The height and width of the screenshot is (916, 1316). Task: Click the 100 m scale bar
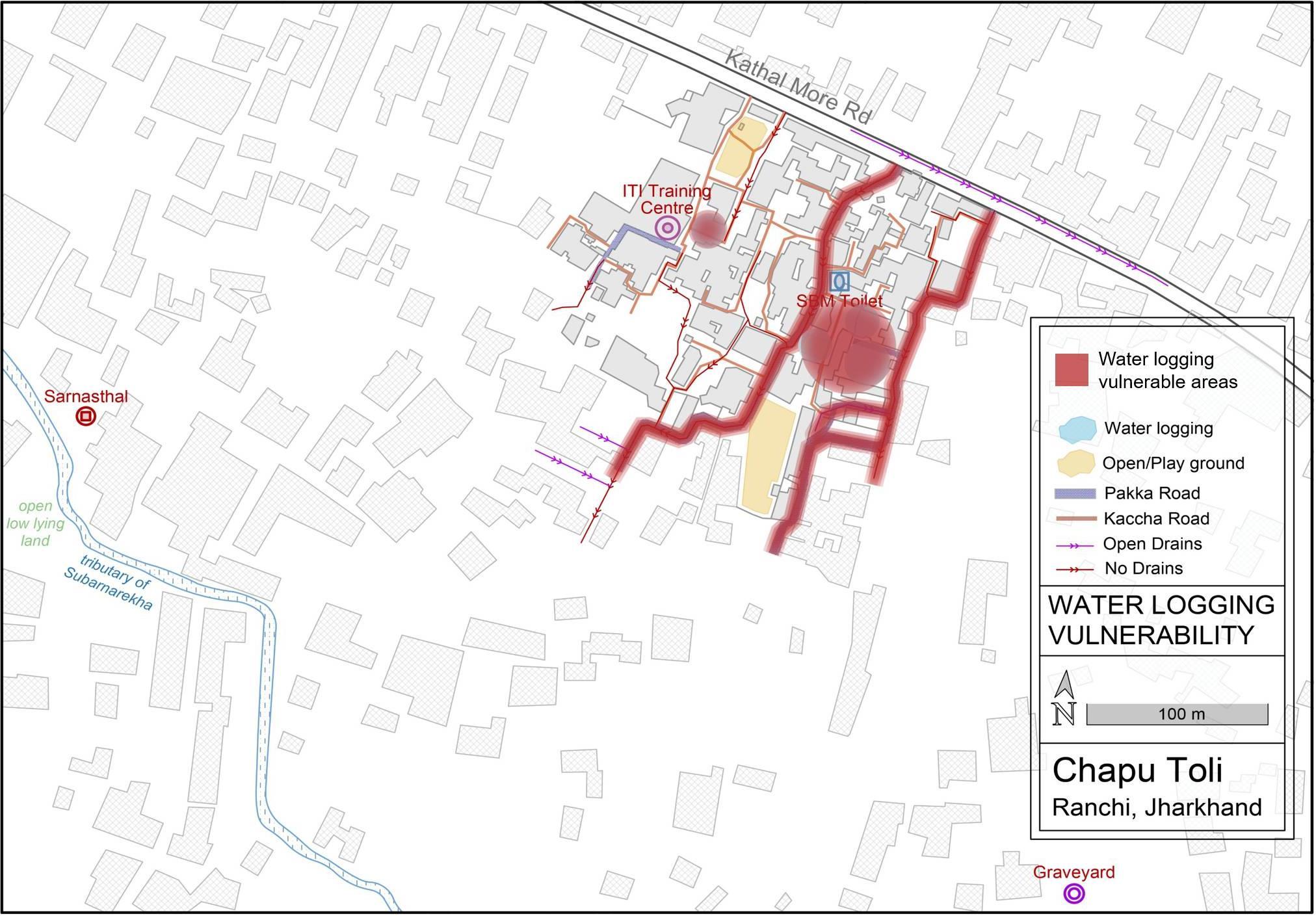click(1177, 714)
